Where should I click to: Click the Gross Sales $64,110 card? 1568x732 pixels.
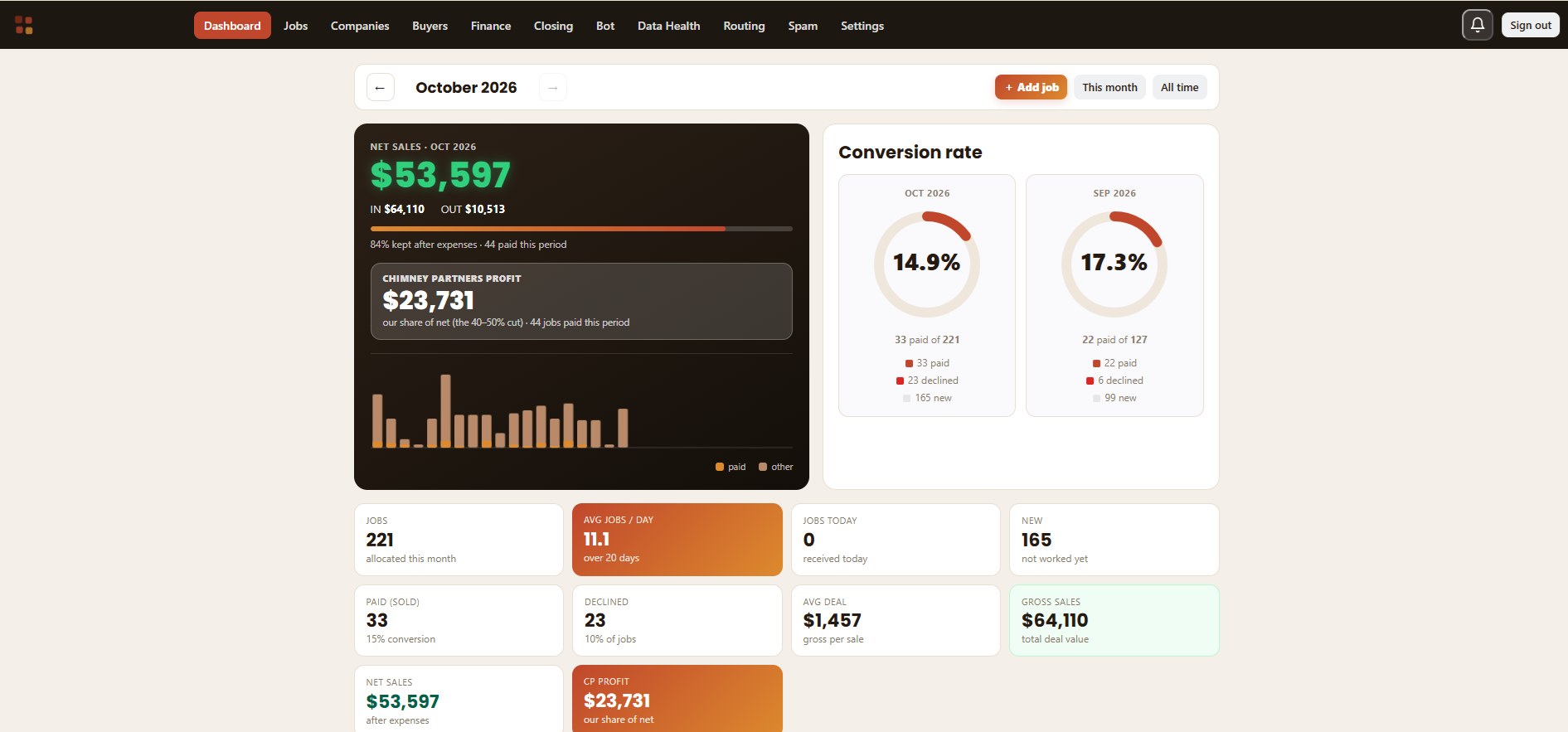click(x=1114, y=620)
